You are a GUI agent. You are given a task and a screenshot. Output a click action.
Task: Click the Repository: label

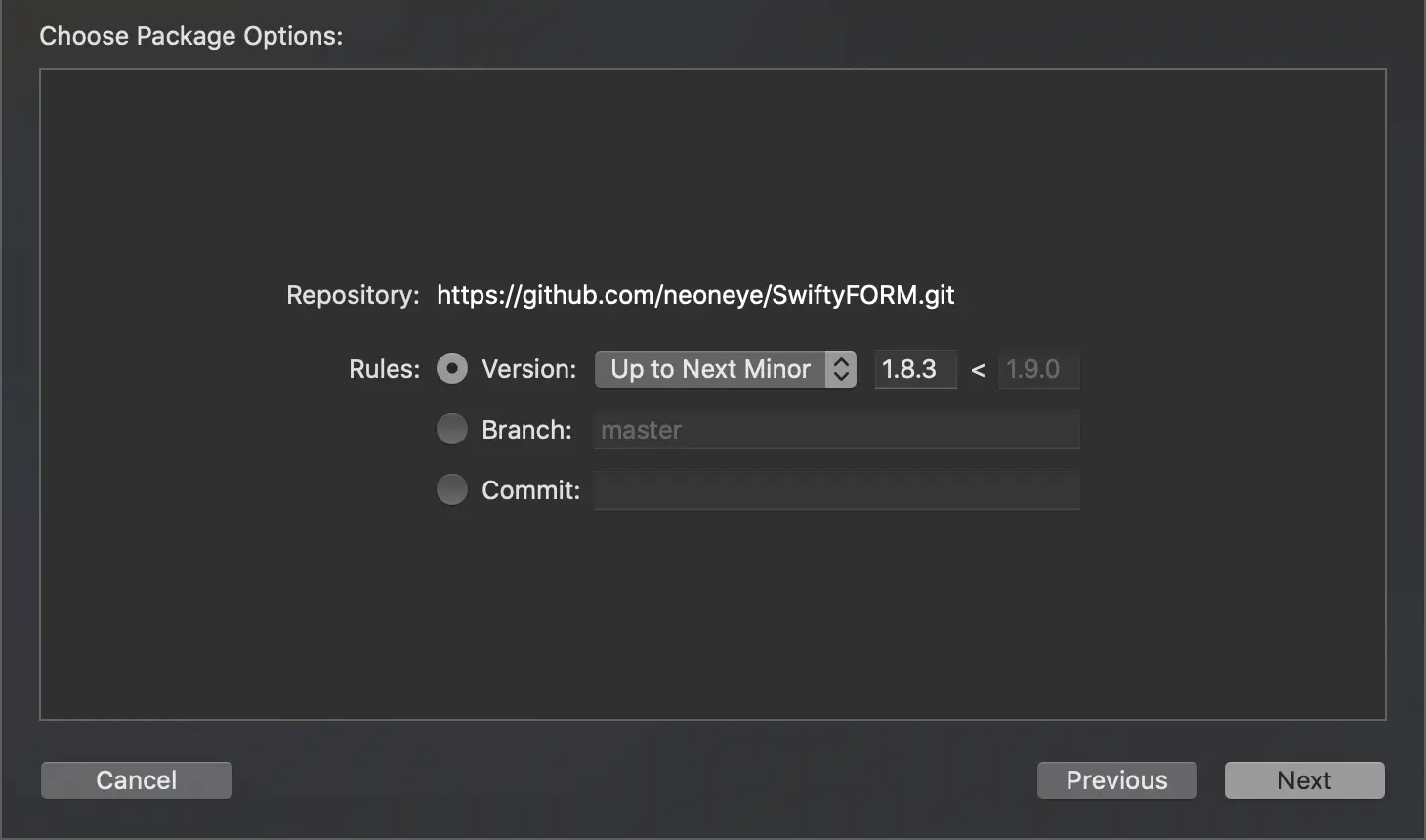point(353,295)
